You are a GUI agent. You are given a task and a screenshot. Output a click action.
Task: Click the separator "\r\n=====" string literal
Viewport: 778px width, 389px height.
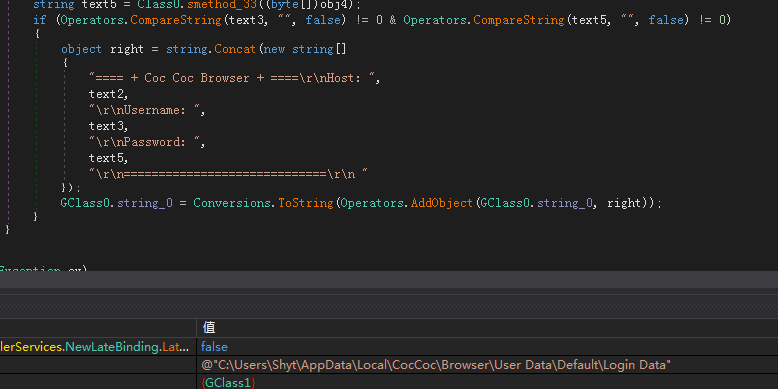pos(228,174)
